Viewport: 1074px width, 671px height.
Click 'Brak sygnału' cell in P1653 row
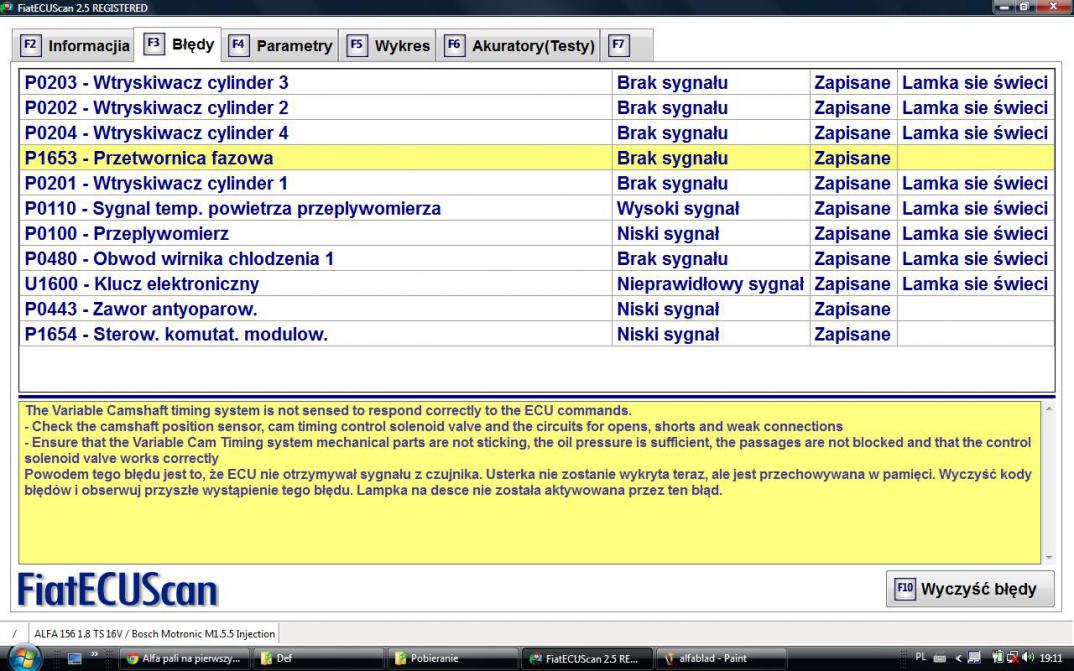coord(711,158)
